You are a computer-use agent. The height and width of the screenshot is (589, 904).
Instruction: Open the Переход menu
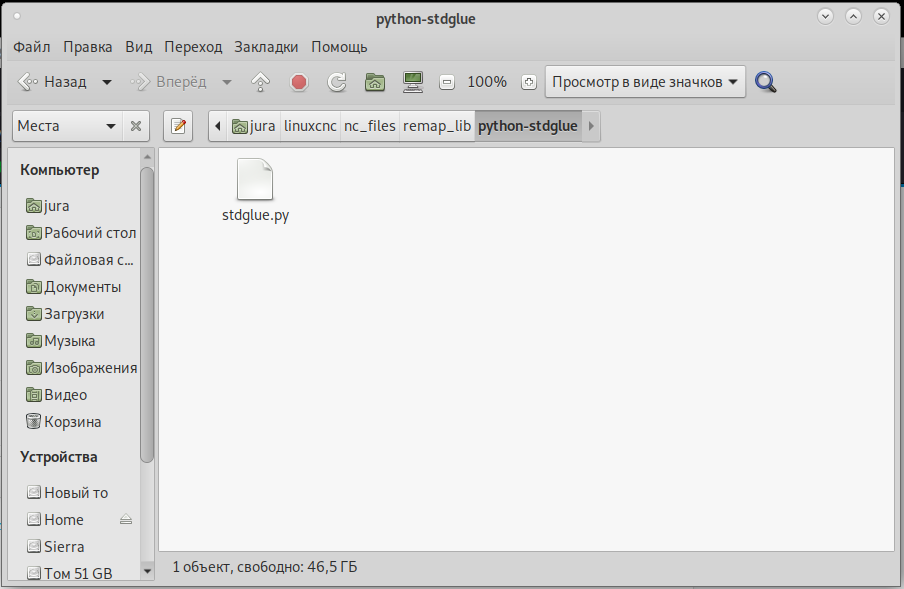click(x=193, y=47)
